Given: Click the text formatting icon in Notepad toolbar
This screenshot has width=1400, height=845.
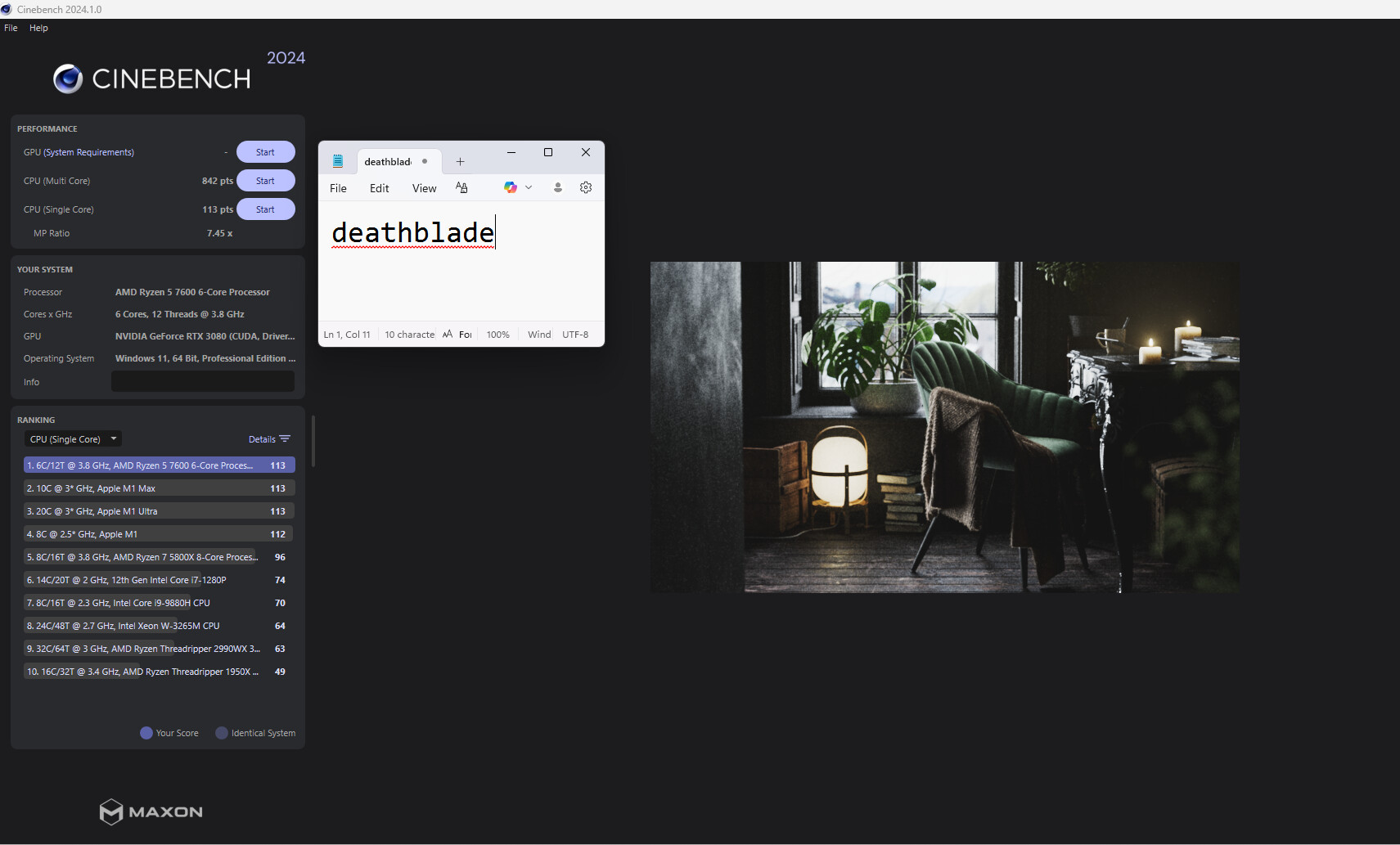Looking at the screenshot, I should 461,187.
